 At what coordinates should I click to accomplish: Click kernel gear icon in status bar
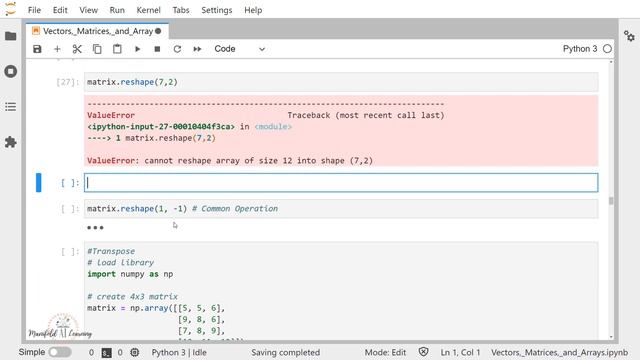[x=134, y=352]
